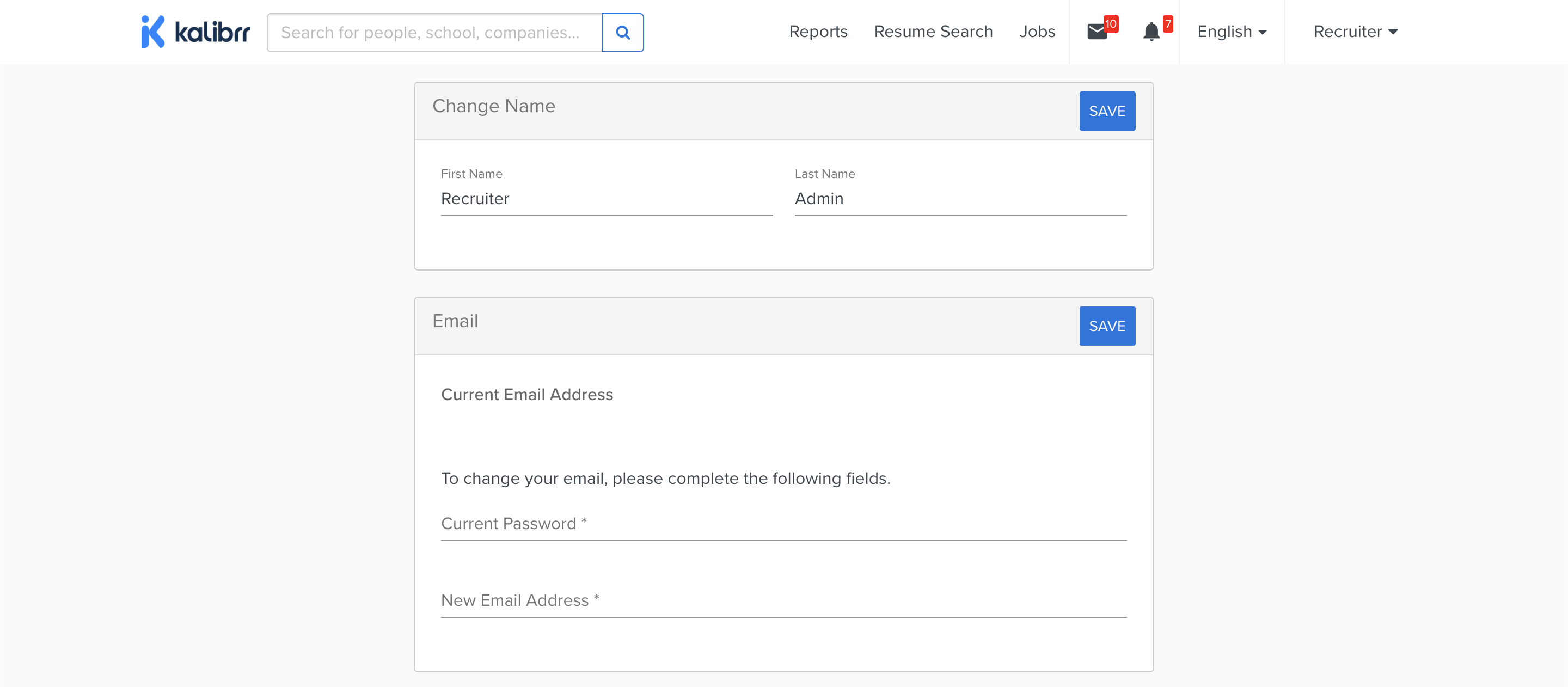Viewport: 1568px width, 687px height.
Task: Click the Last Name field containing Admin
Action: coord(960,199)
